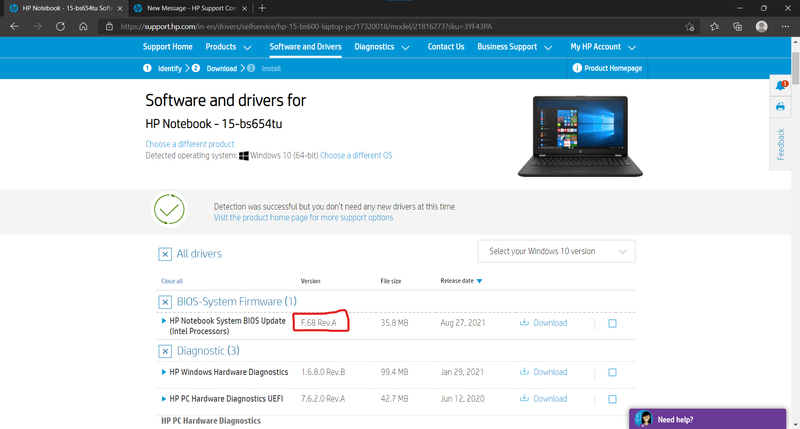Select Software and Drivers menu item
Image resolution: width=800 pixels, height=429 pixels.
pos(305,46)
